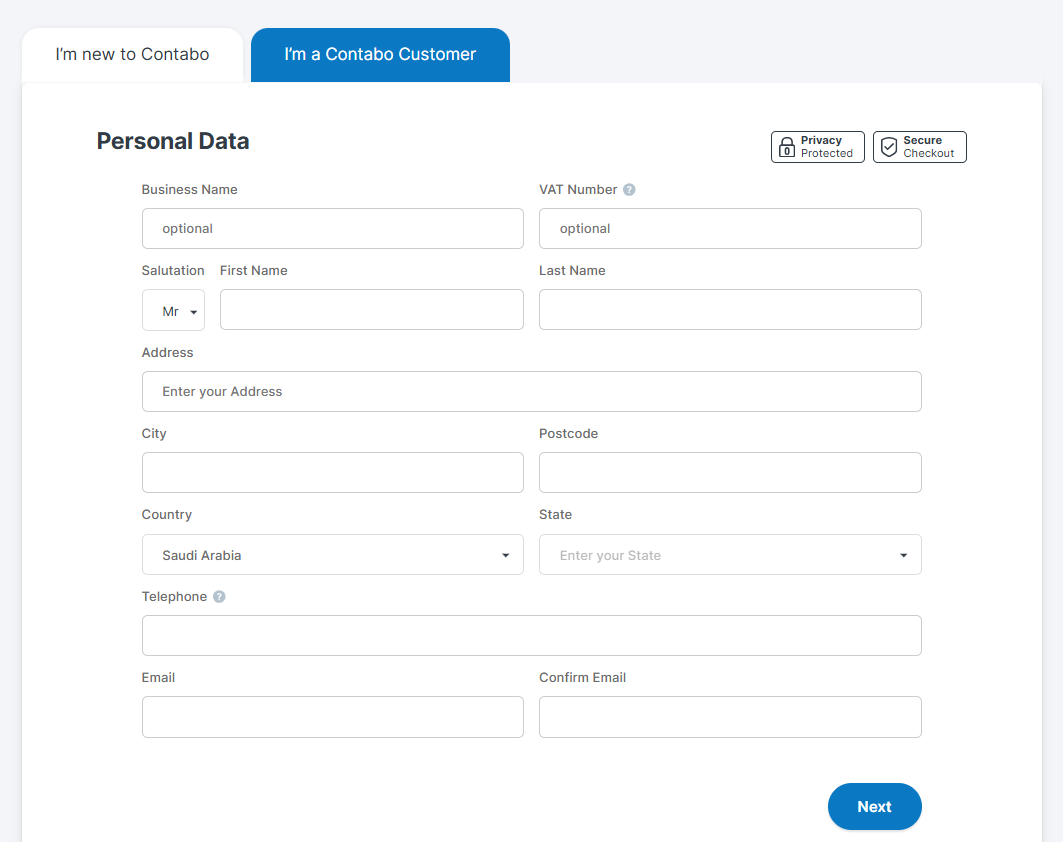Viewport: 1063px width, 842px height.
Task: Focus the Business Name field
Action: tap(333, 228)
